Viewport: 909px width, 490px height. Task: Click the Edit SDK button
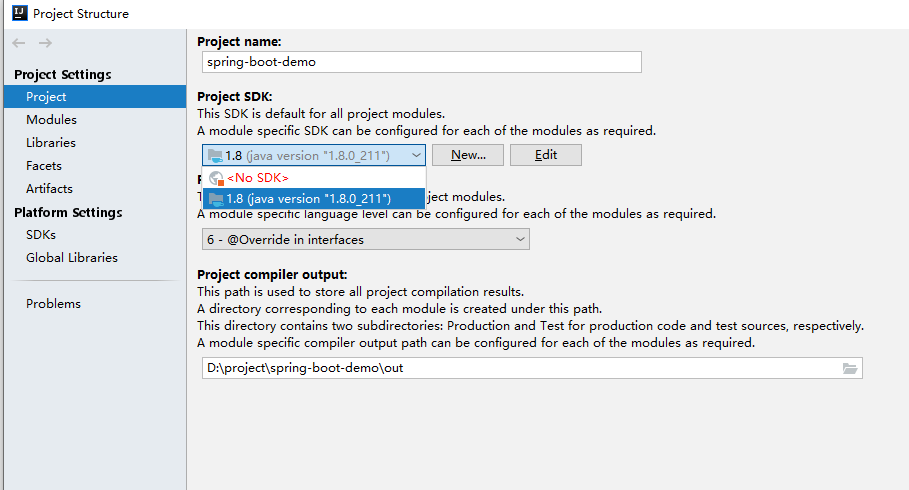click(x=546, y=155)
